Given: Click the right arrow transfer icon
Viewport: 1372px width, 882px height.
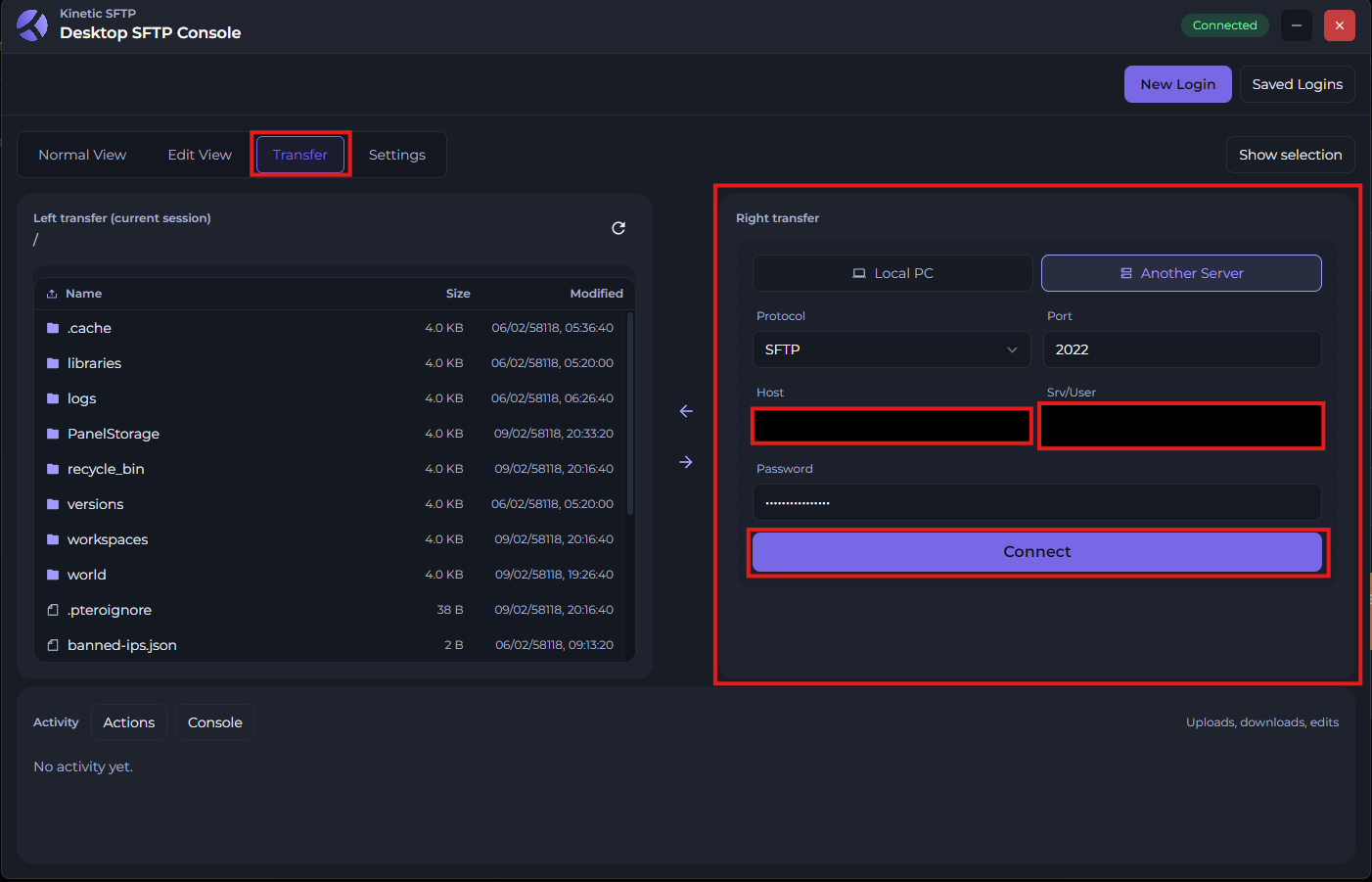Looking at the screenshot, I should (x=686, y=462).
